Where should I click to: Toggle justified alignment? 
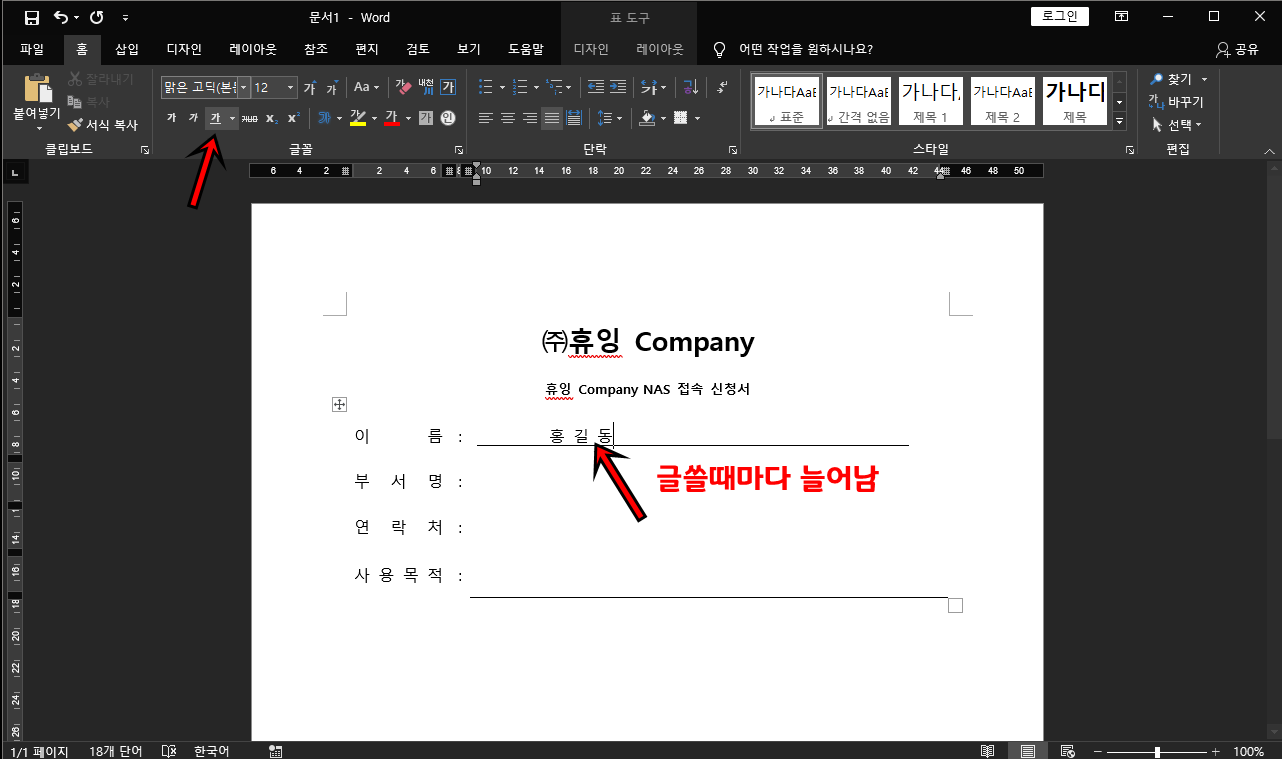pyautogui.click(x=552, y=118)
